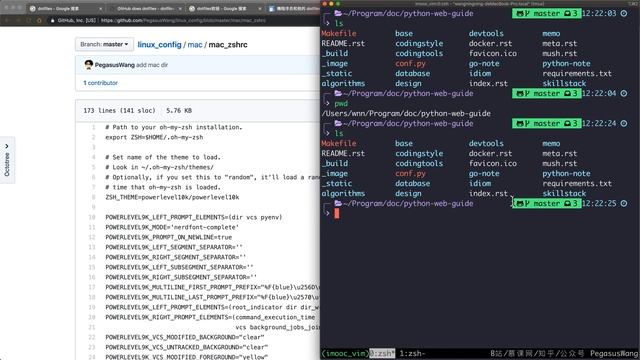This screenshot has height=360, width=640.
Task: Click the browser address bar URL
Action: tap(183, 20)
